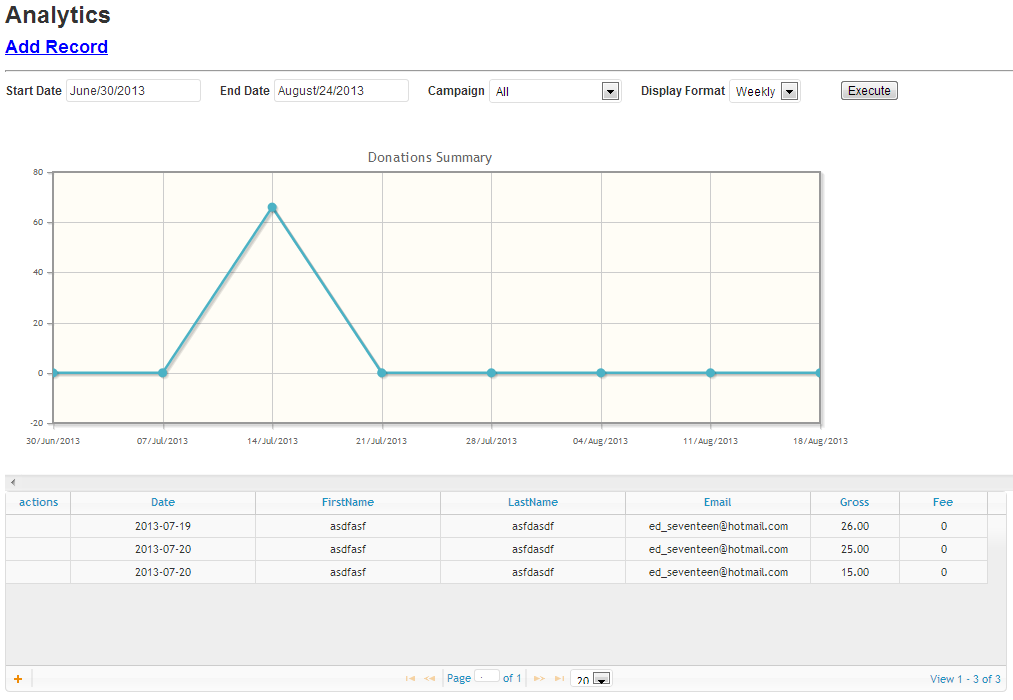Select the Gross value 15.00
Image resolution: width=1013 pixels, height=700 pixels.
pyautogui.click(x=855, y=572)
